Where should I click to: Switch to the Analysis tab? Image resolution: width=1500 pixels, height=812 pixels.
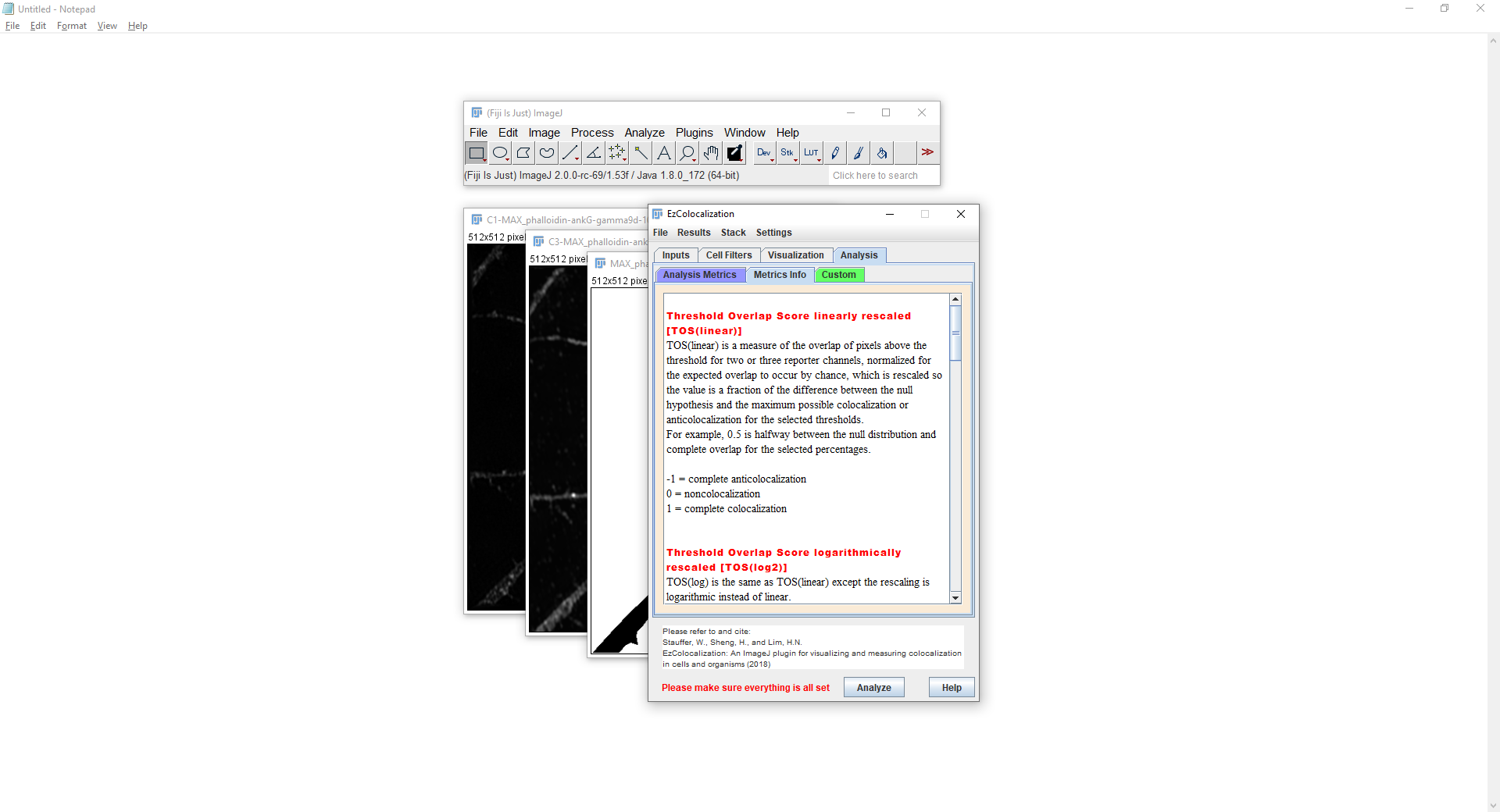(859, 255)
